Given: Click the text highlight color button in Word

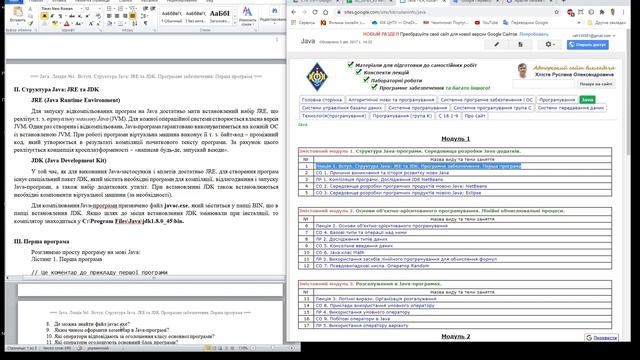Looking at the screenshot, I should 54,23.
